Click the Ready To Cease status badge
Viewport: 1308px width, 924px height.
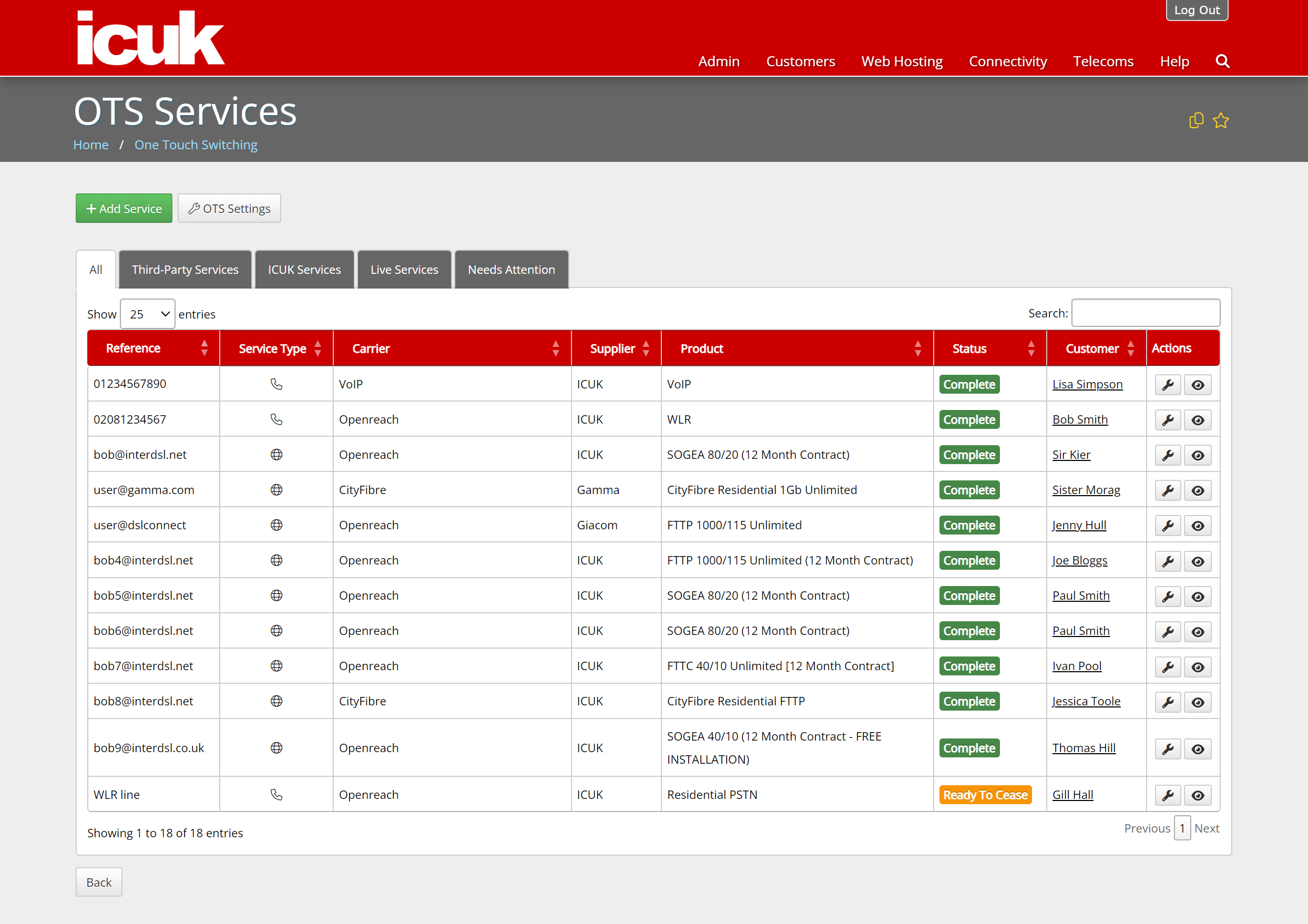pyautogui.click(x=985, y=795)
